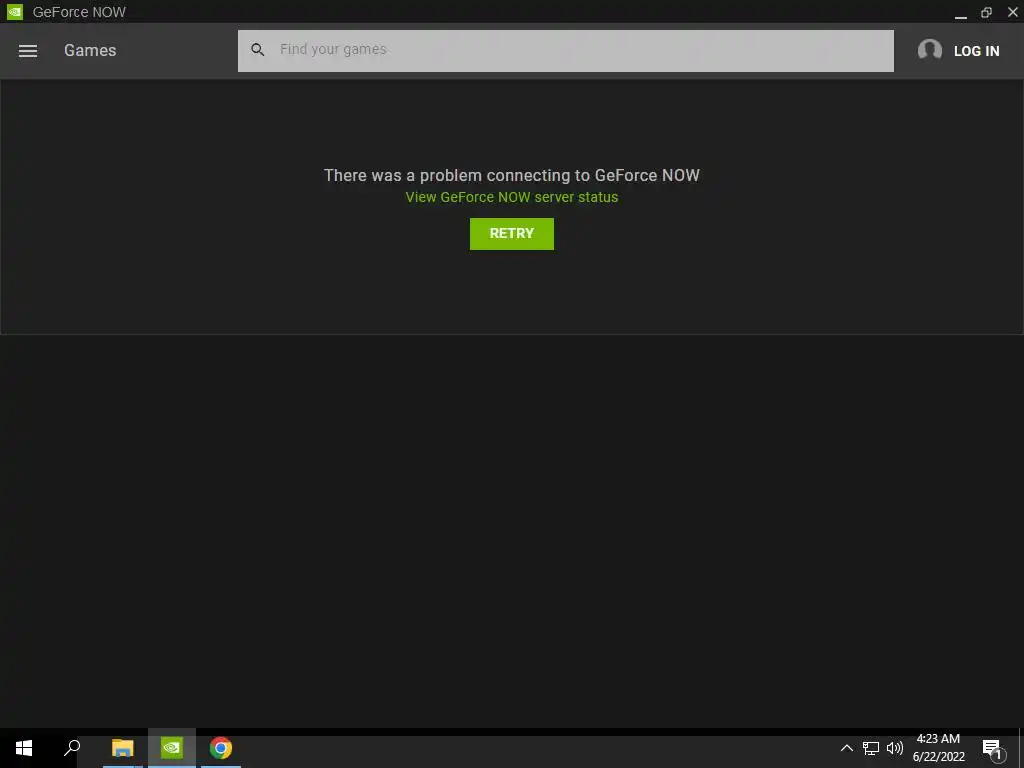Restore down the GeForce NOW window
This screenshot has width=1024, height=768.
(986, 12)
